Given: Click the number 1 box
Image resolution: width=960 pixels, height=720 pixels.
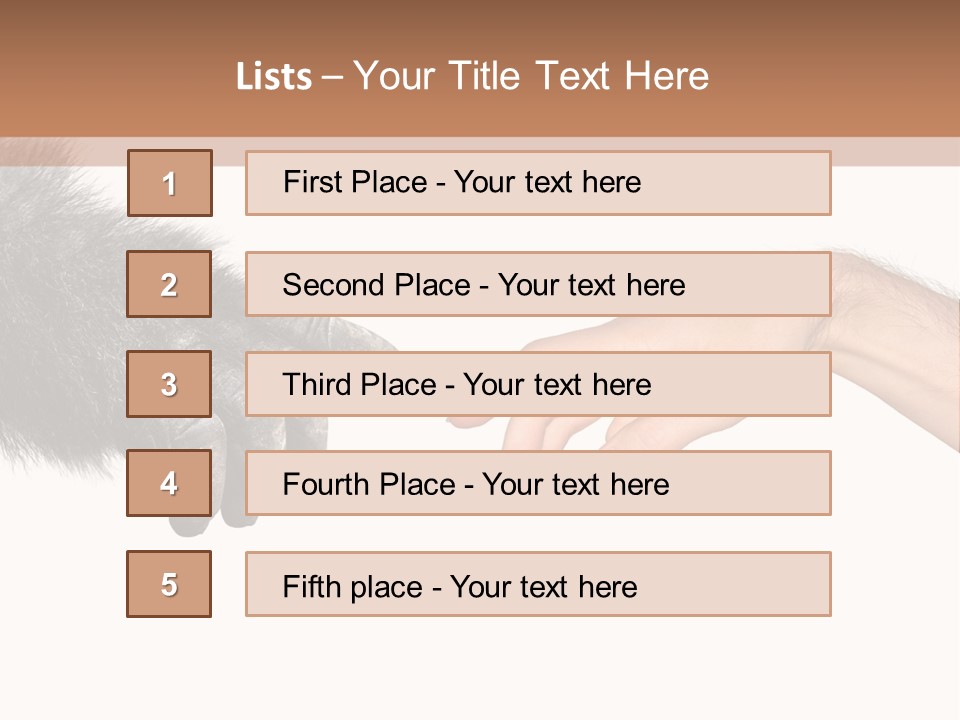Looking at the screenshot, I should 170,183.
